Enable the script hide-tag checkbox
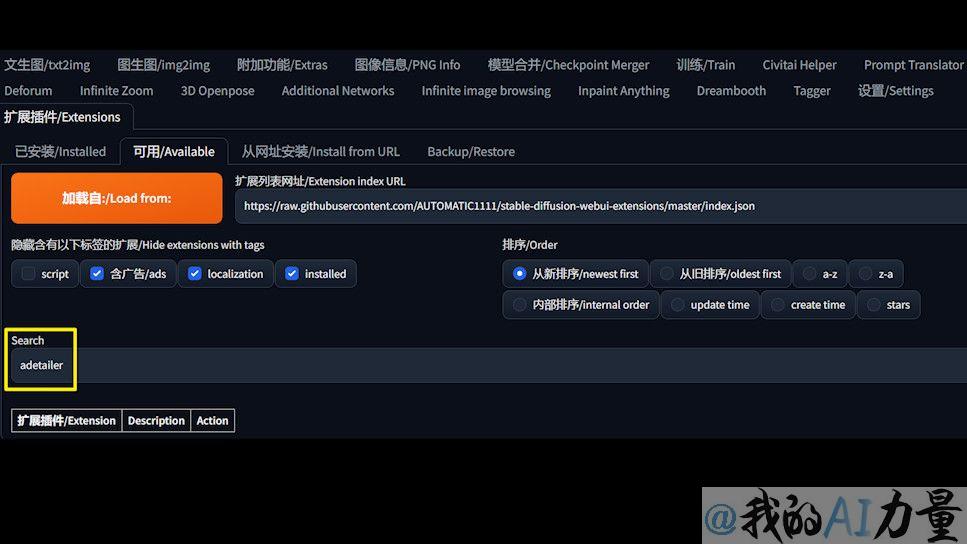 28,274
